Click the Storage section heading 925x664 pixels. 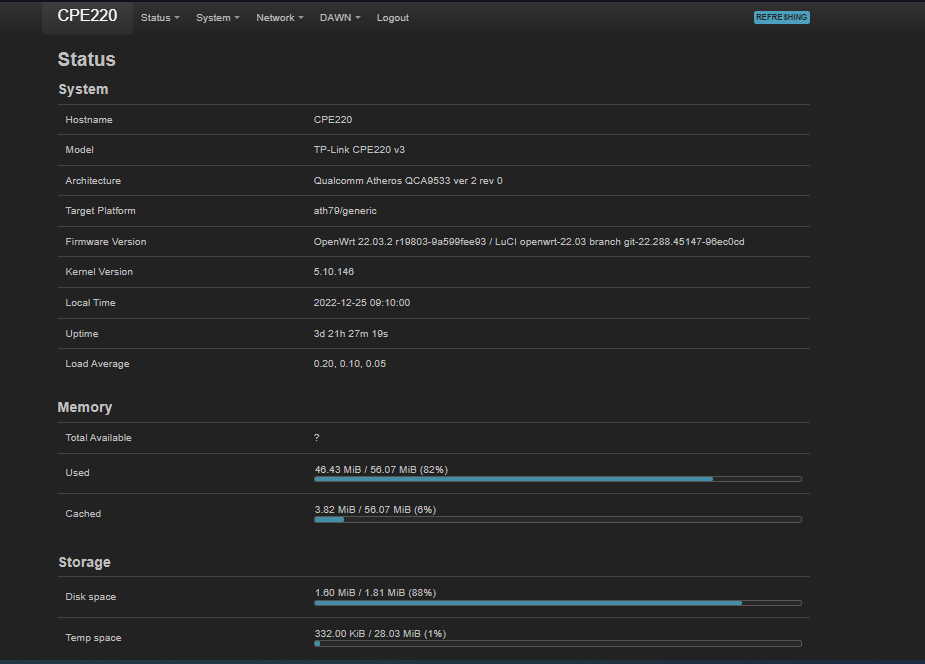click(x=84, y=562)
